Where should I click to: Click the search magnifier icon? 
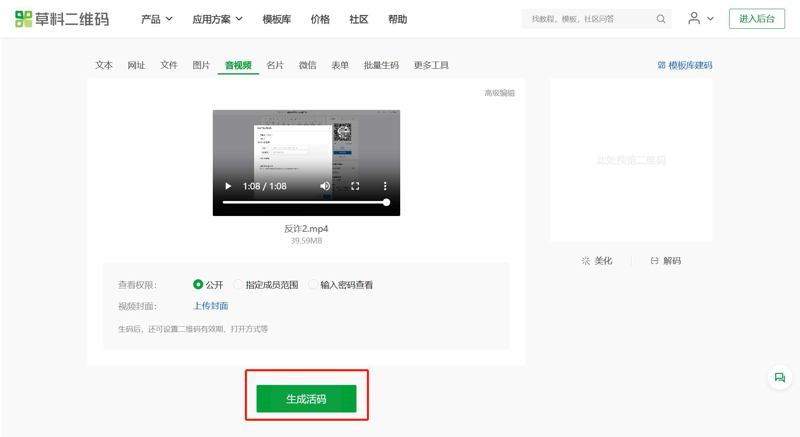click(661, 19)
